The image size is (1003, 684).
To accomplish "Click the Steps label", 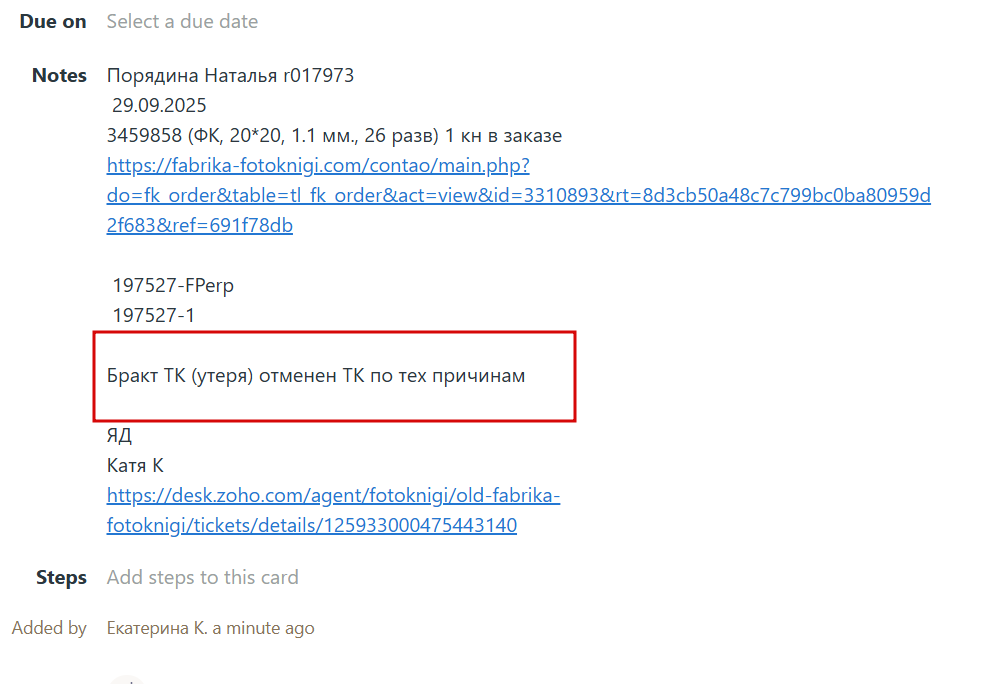I will [x=61, y=577].
